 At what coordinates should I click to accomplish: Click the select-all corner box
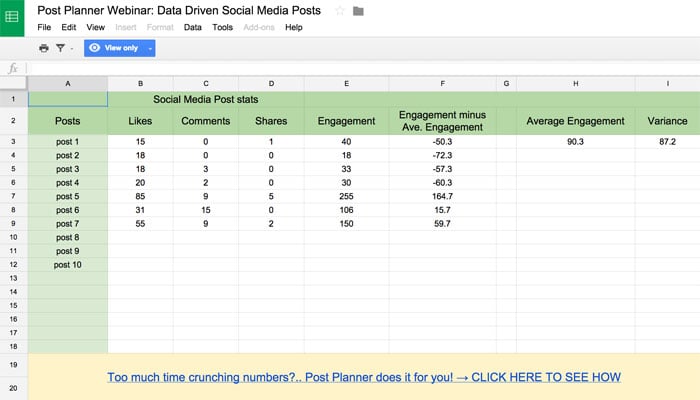tap(13, 83)
